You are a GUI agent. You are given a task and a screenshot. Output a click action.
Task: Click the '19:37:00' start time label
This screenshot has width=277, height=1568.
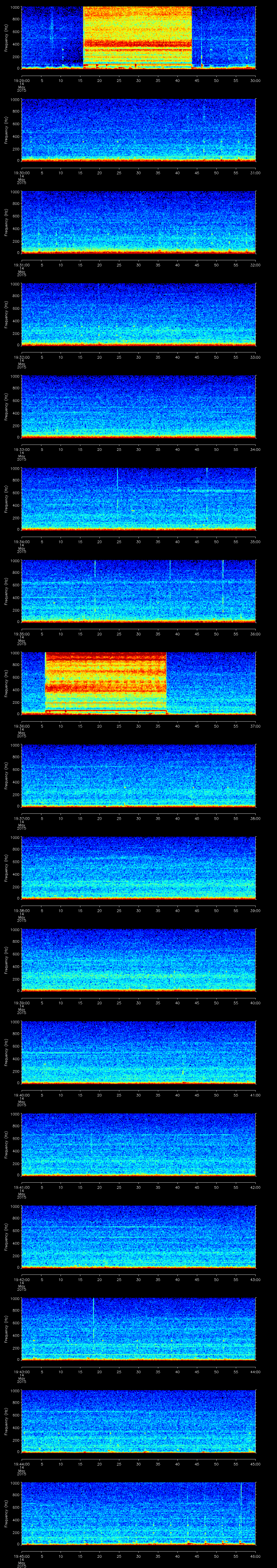[21, 818]
